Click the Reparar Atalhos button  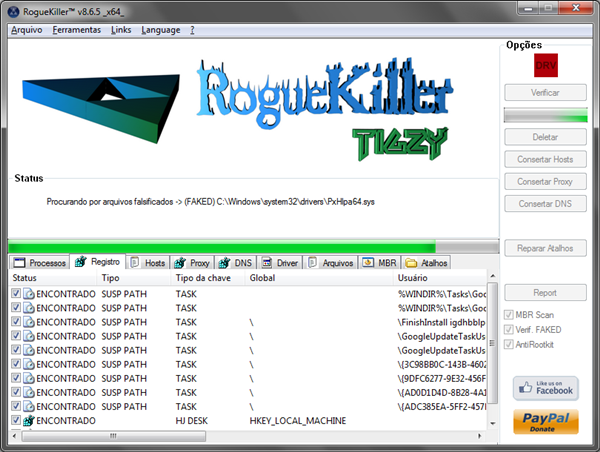545,248
